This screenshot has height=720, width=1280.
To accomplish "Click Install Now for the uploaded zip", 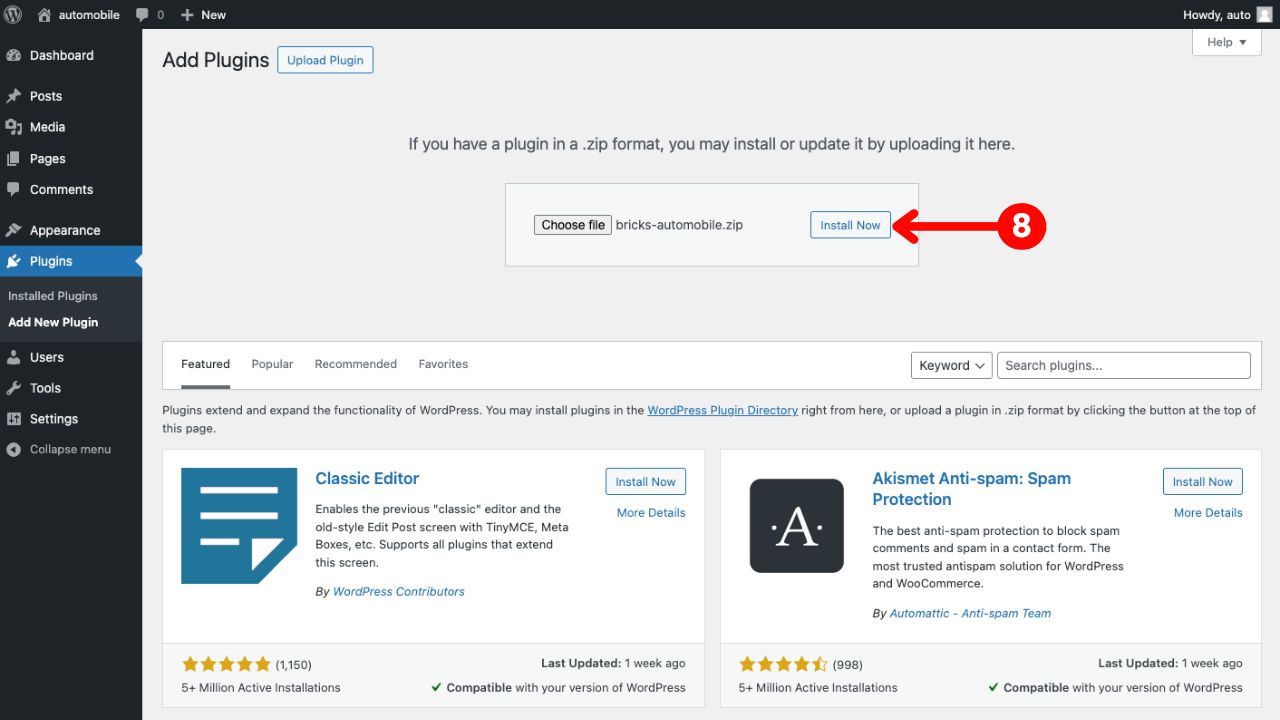I will click(850, 225).
